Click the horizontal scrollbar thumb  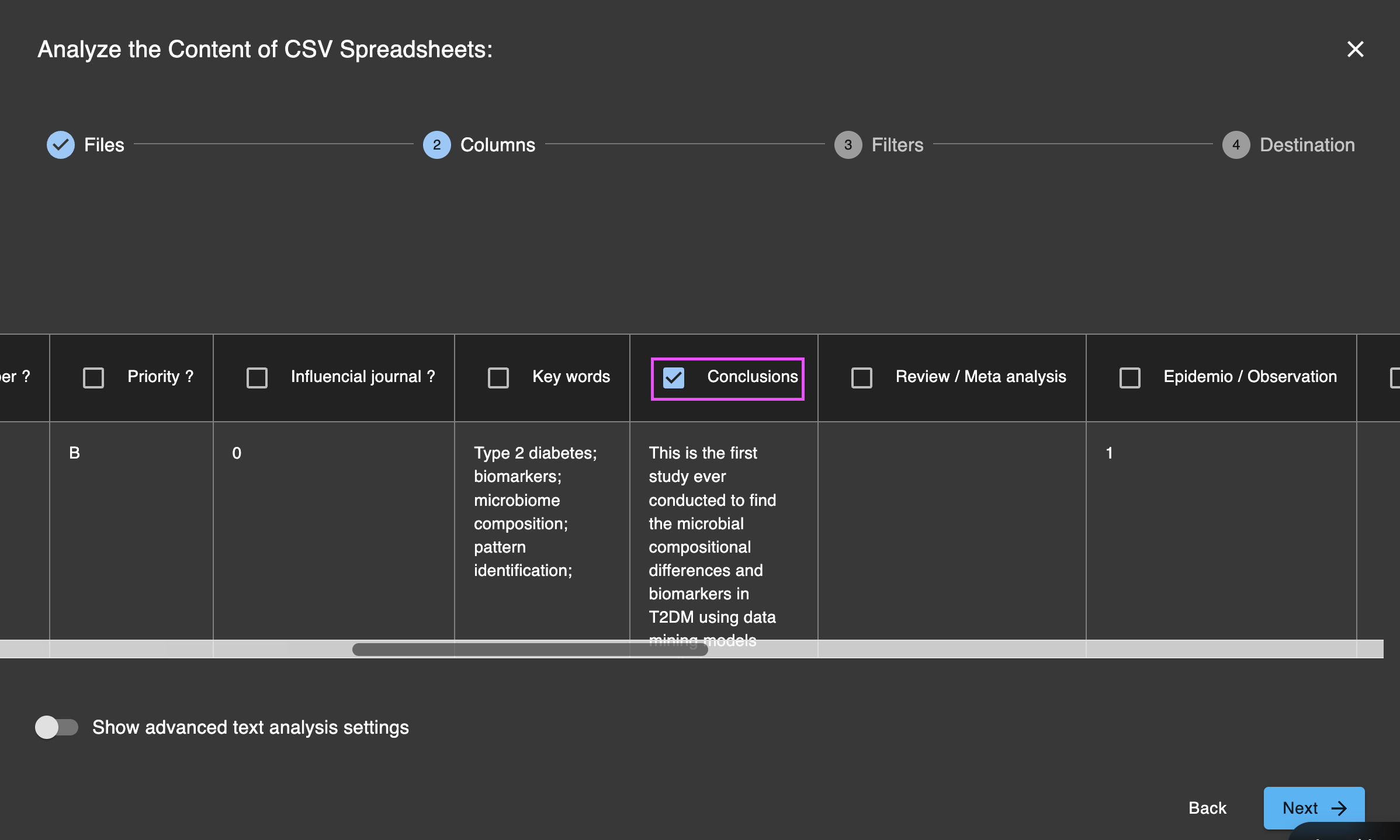coord(530,650)
